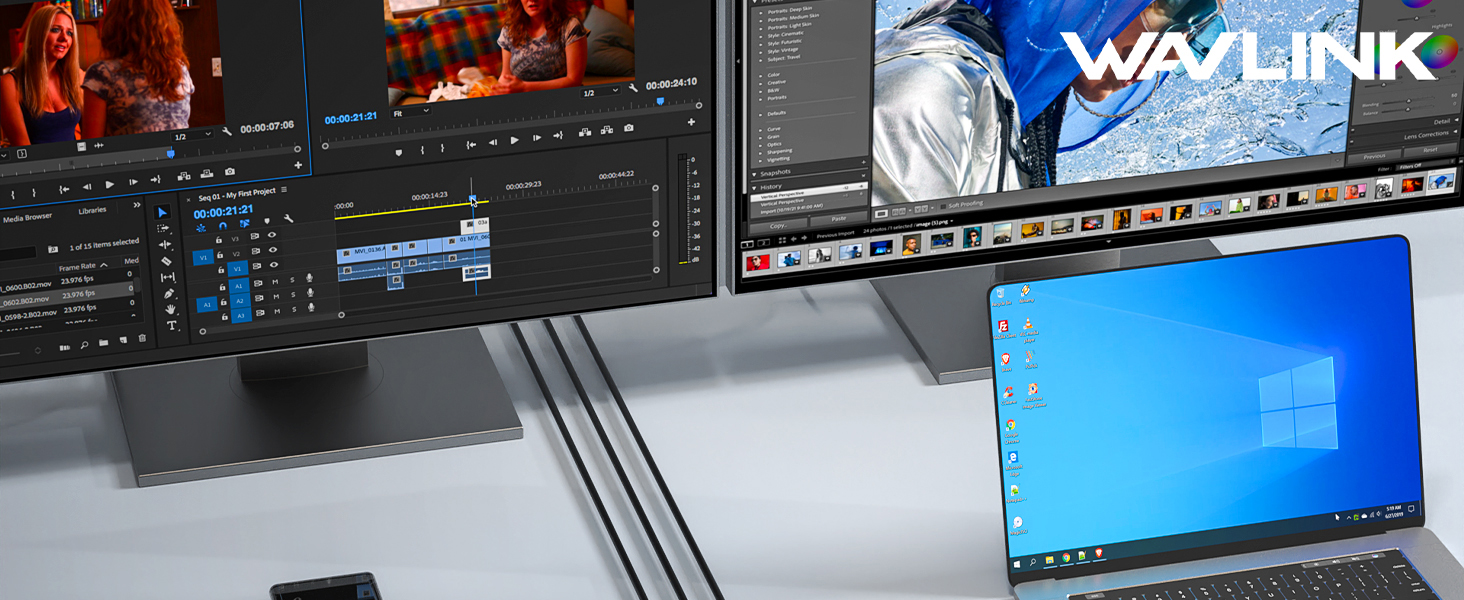Play the Program monitor video

(x=514, y=141)
